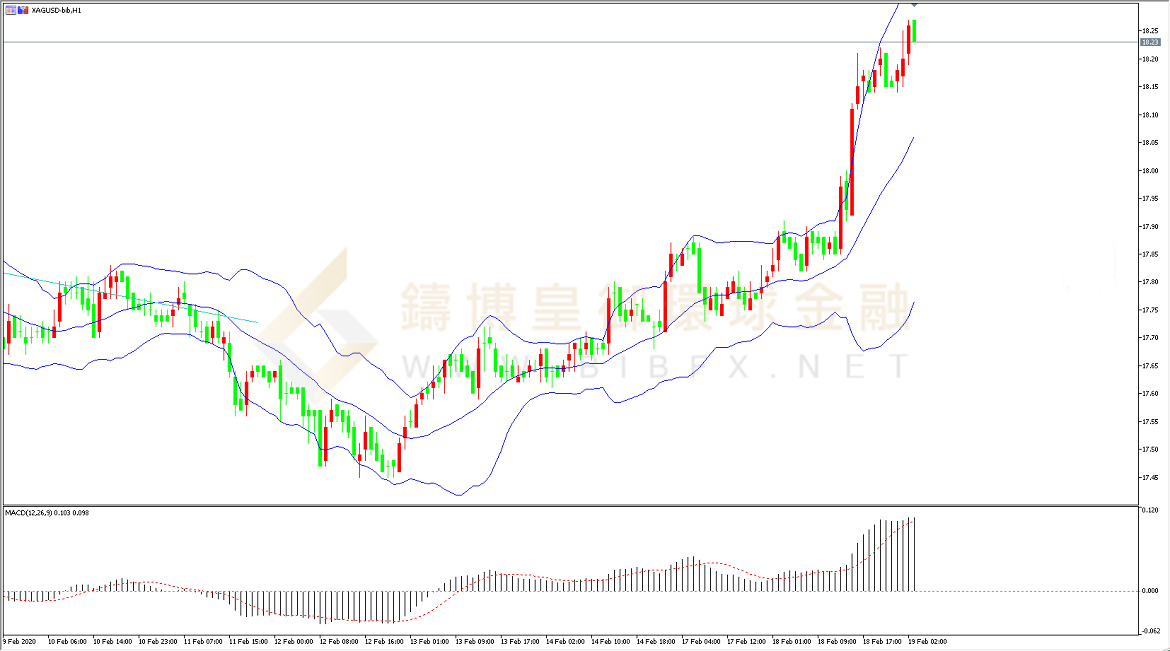Click the MACD(12,26,9) indicator label
This screenshot has height=651, width=1170.
[x=46, y=512]
